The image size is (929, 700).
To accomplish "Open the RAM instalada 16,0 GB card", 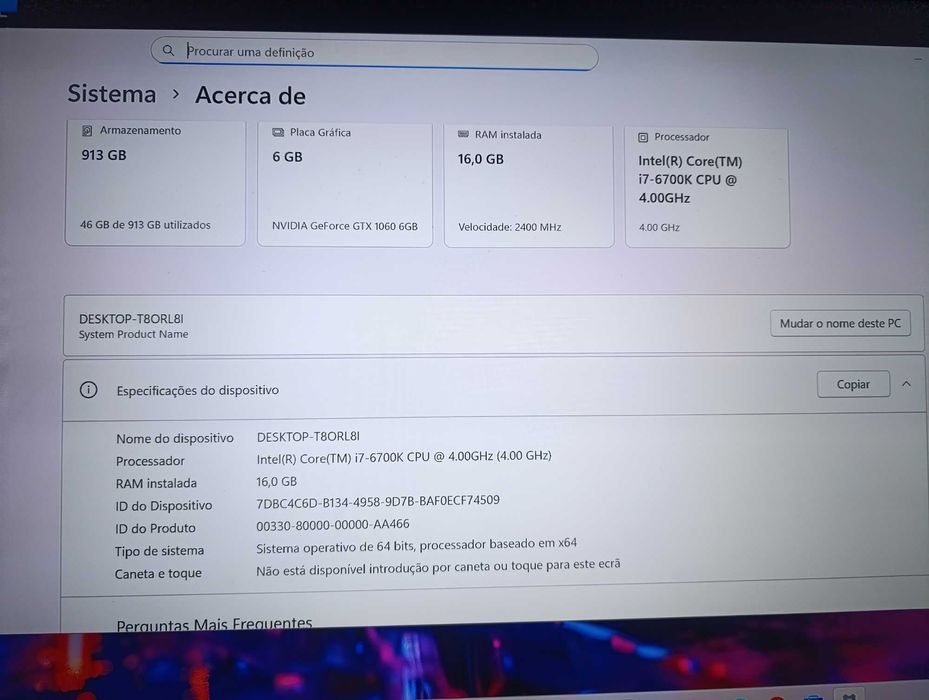I will coord(529,186).
